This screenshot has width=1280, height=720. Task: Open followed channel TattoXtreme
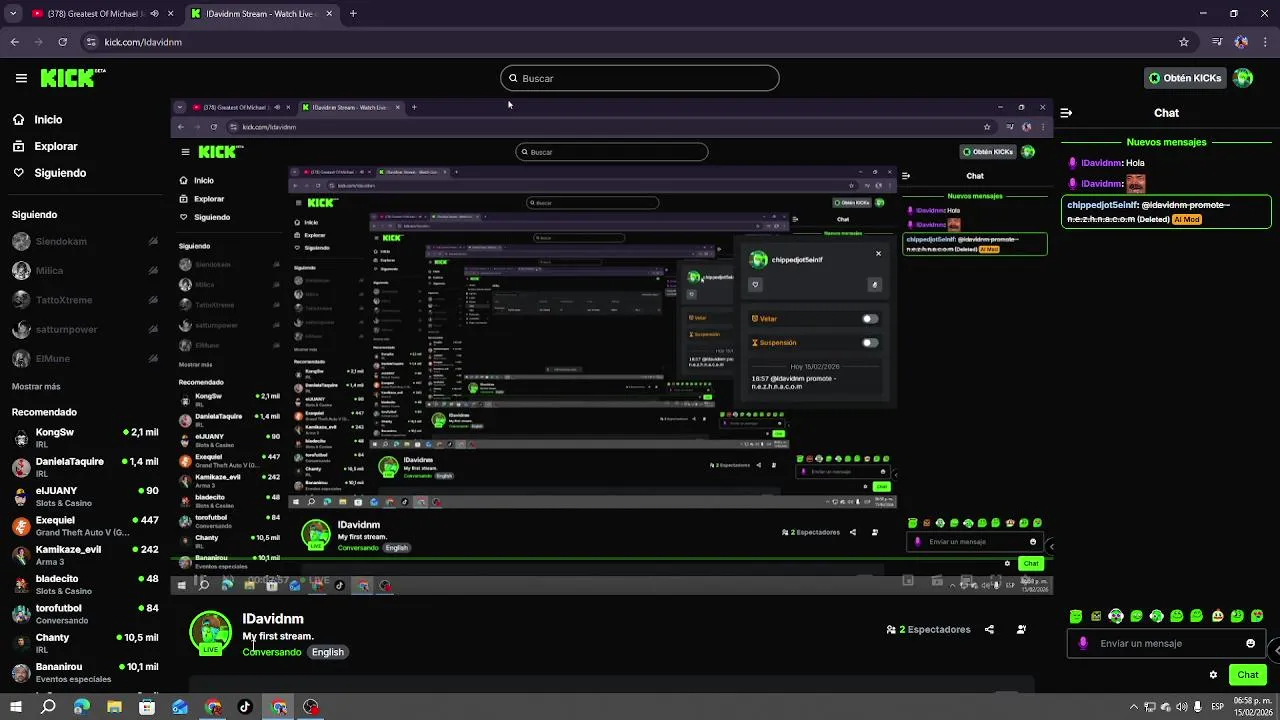pos(85,300)
